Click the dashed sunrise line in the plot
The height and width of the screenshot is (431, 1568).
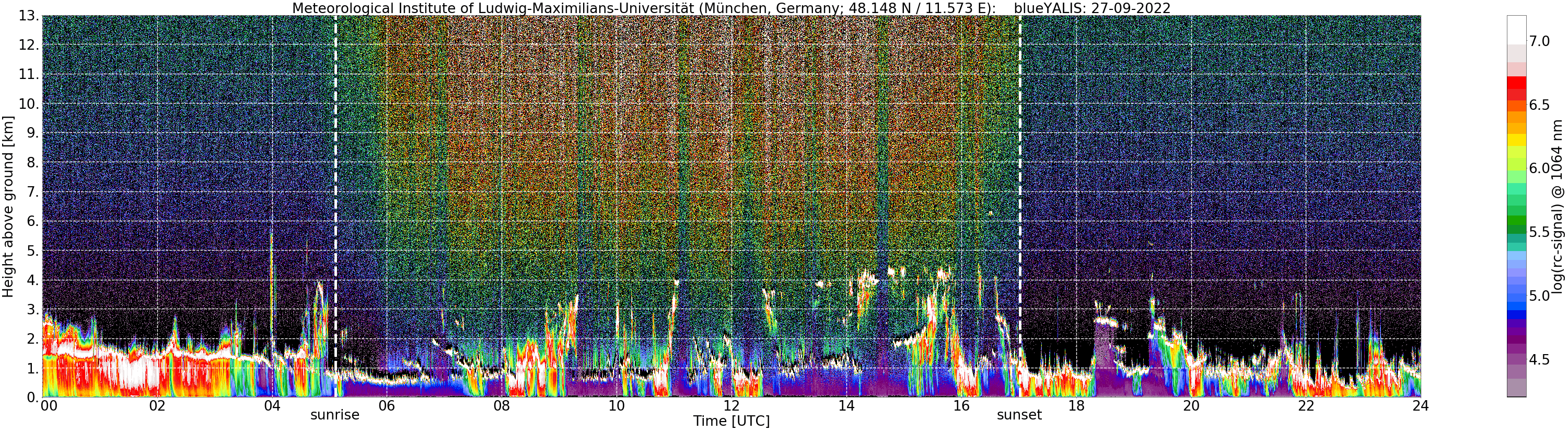coord(335,206)
